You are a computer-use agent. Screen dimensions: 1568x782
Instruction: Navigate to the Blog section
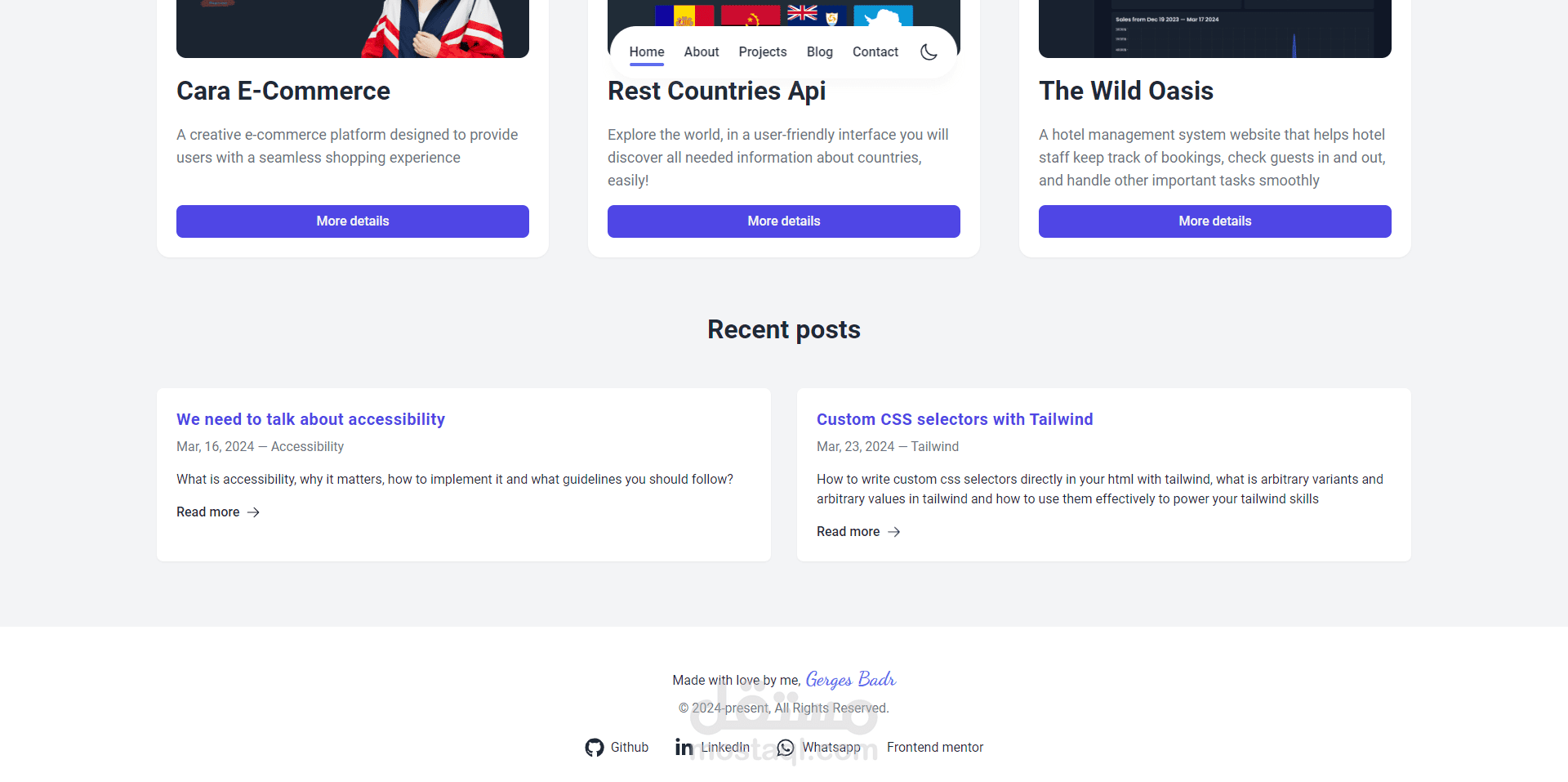820,52
